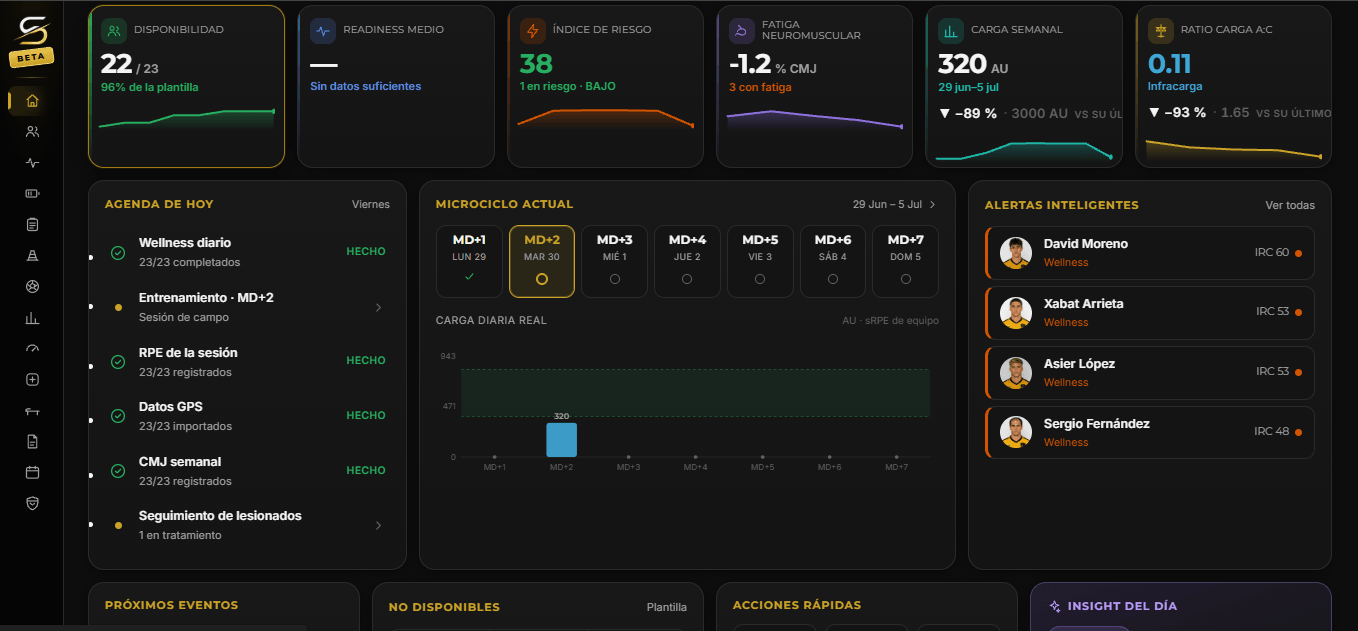This screenshot has height=631, width=1358.
Task: Click the Datos GPS check icon
Action: 118,416
